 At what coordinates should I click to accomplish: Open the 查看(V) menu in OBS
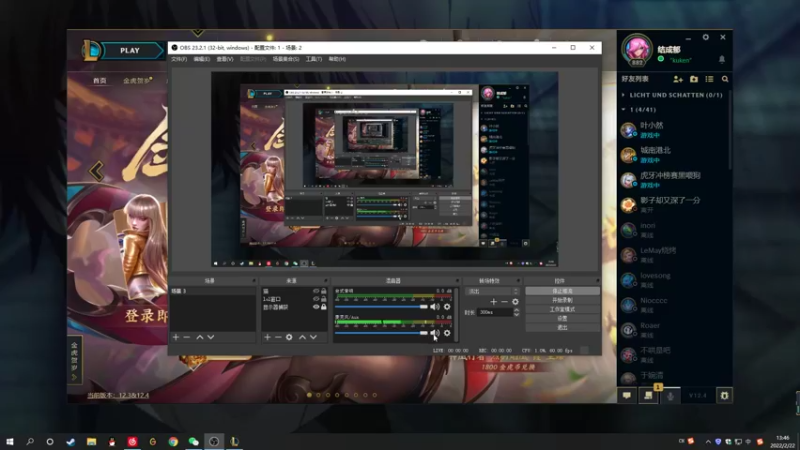[x=224, y=59]
